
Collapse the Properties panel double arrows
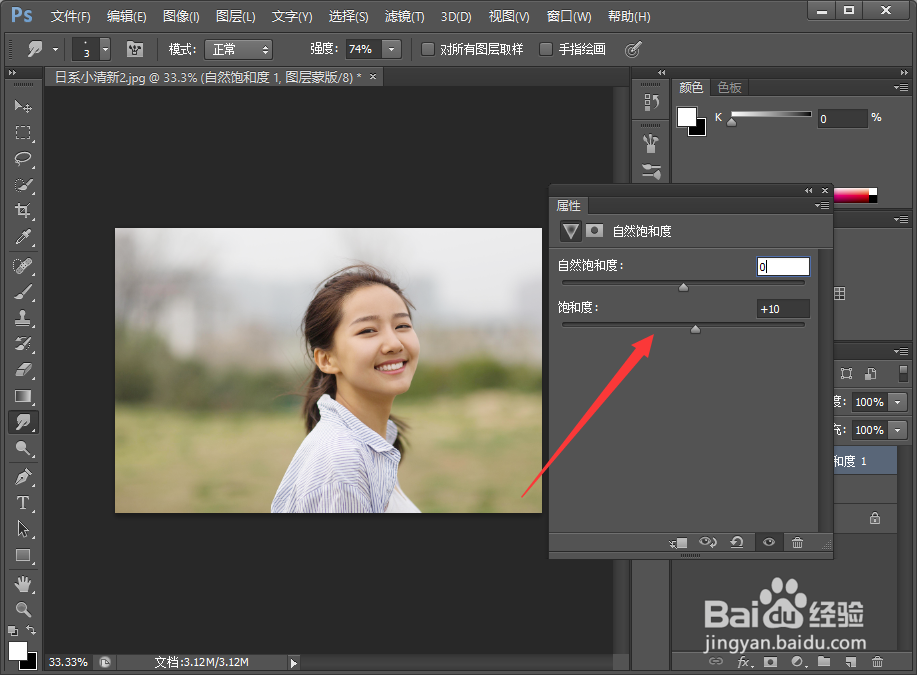[x=808, y=191]
